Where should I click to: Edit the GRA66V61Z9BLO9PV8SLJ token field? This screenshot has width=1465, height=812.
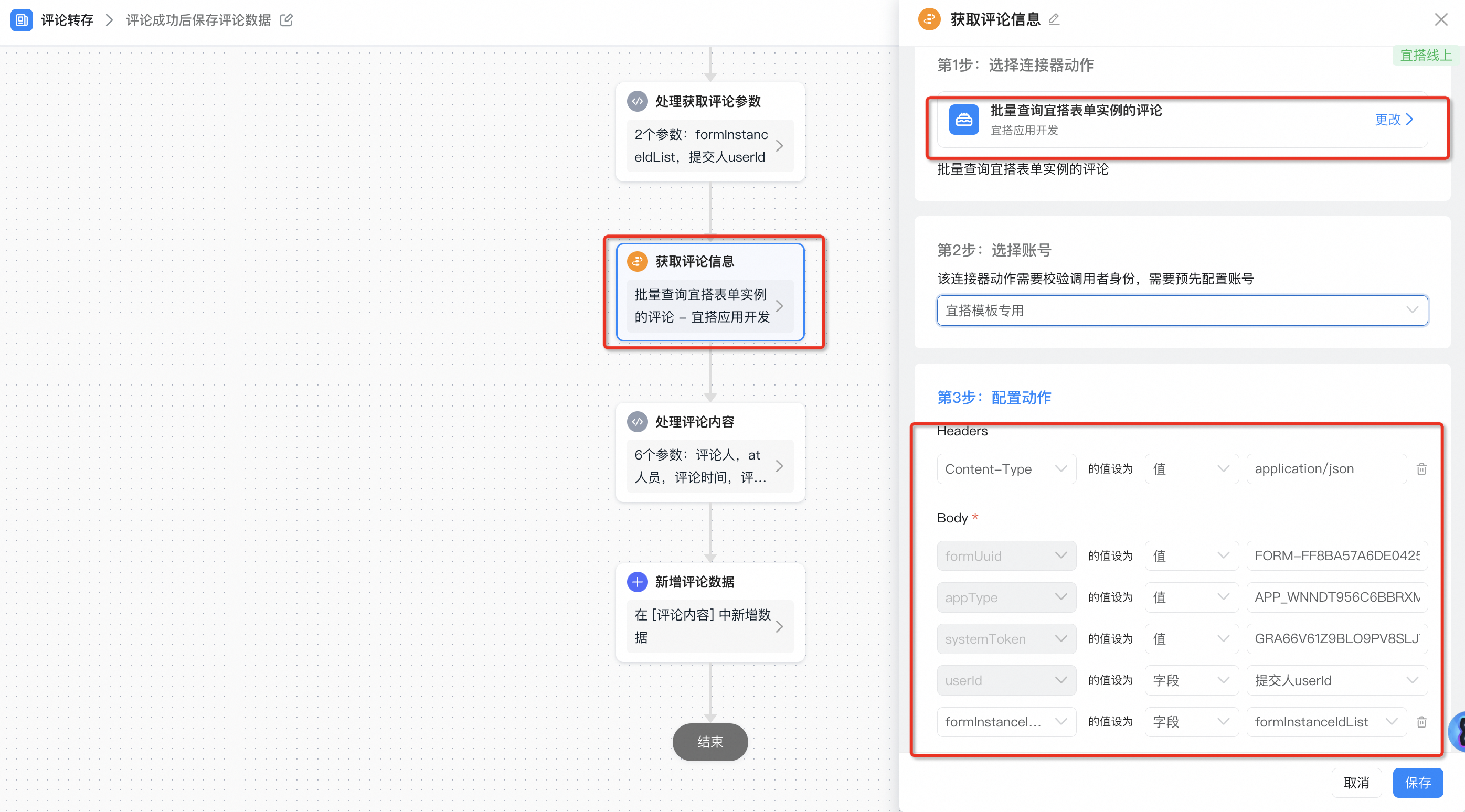[x=1336, y=638]
